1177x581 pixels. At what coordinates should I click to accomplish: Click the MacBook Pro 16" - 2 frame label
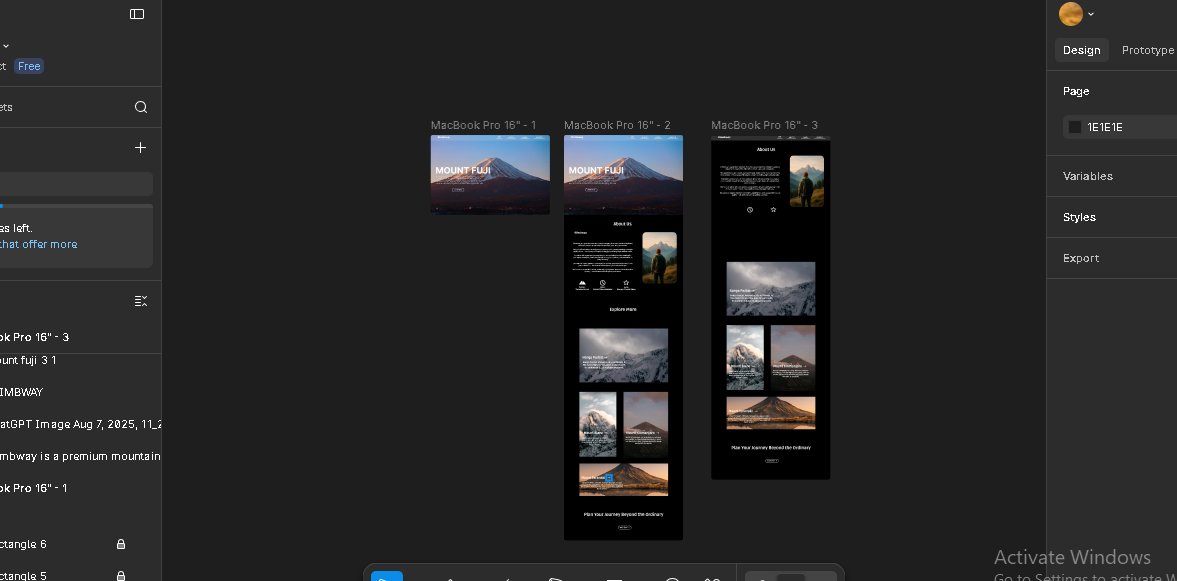[617, 125]
